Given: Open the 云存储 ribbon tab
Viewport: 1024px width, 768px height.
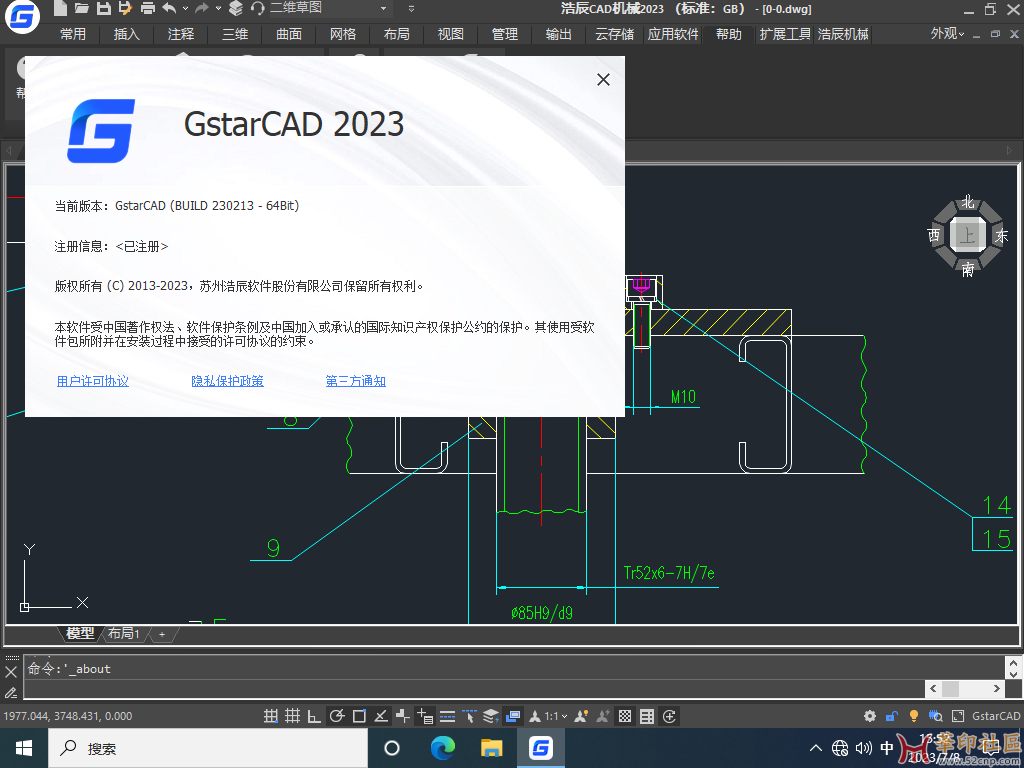Looking at the screenshot, I should click(x=615, y=34).
